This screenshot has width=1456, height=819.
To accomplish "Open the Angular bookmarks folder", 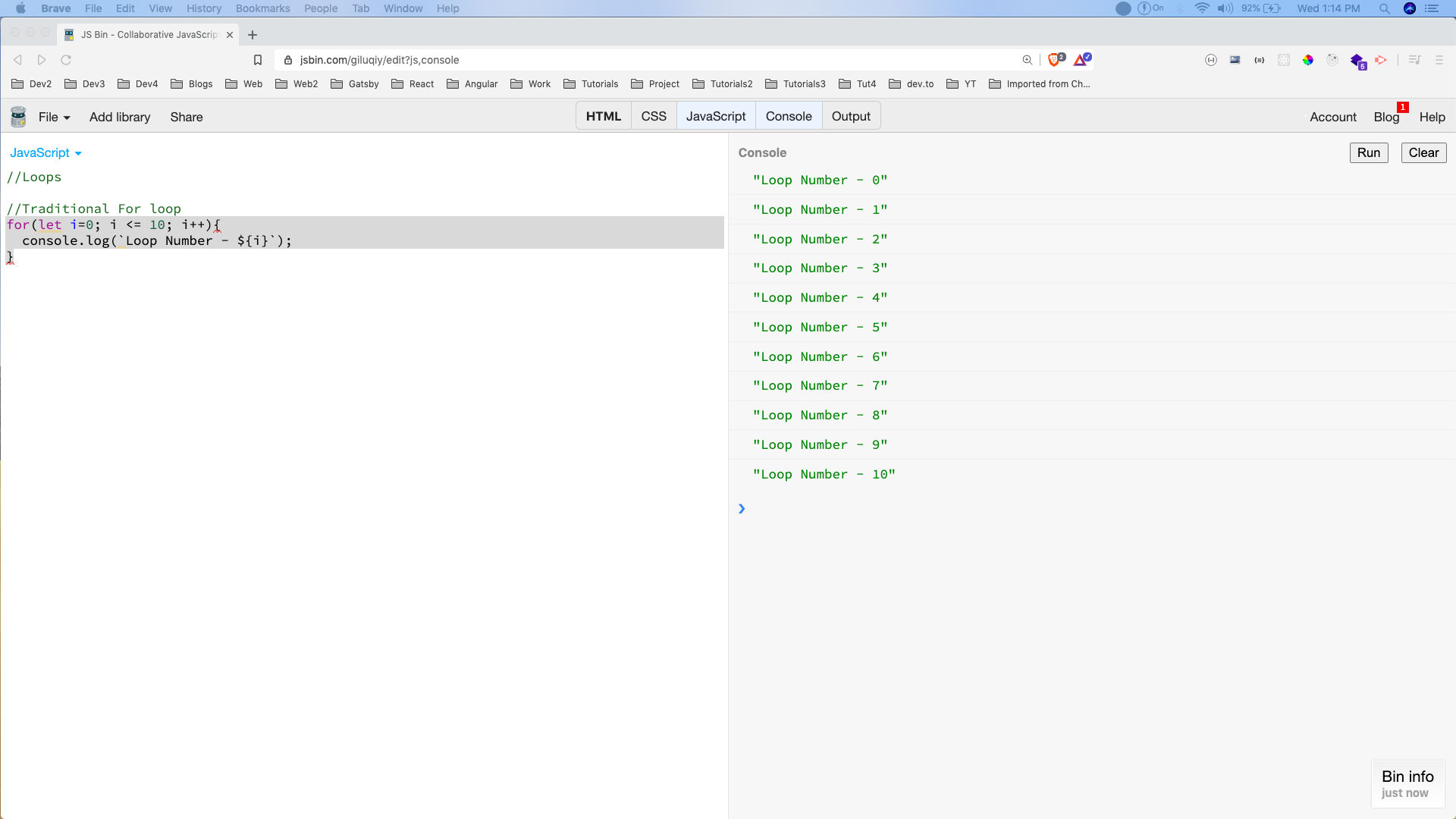I will click(472, 84).
